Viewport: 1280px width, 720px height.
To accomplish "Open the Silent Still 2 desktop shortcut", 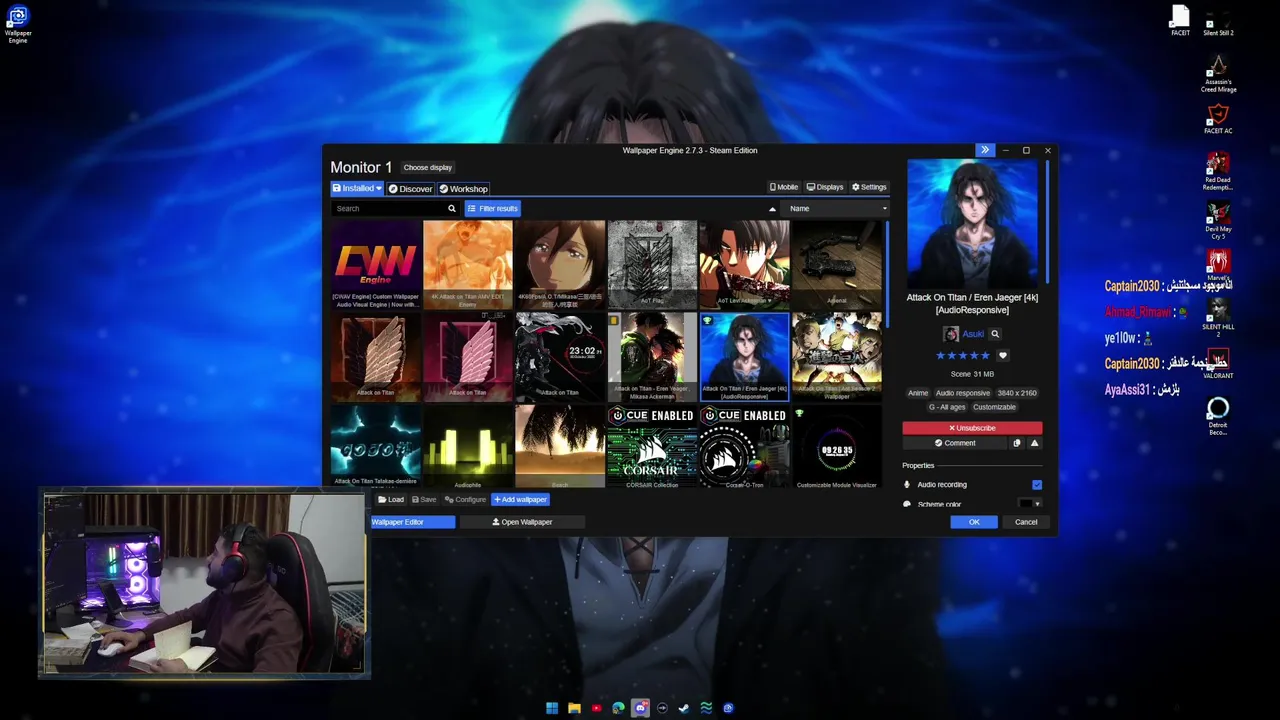I will [1218, 24].
